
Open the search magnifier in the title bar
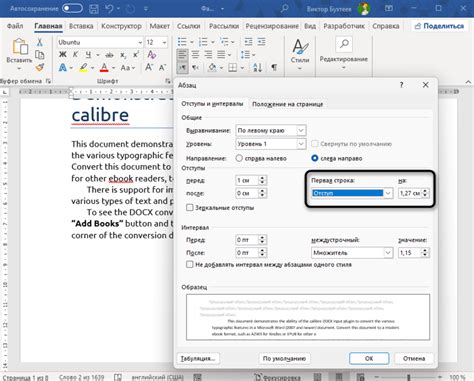[284, 8]
